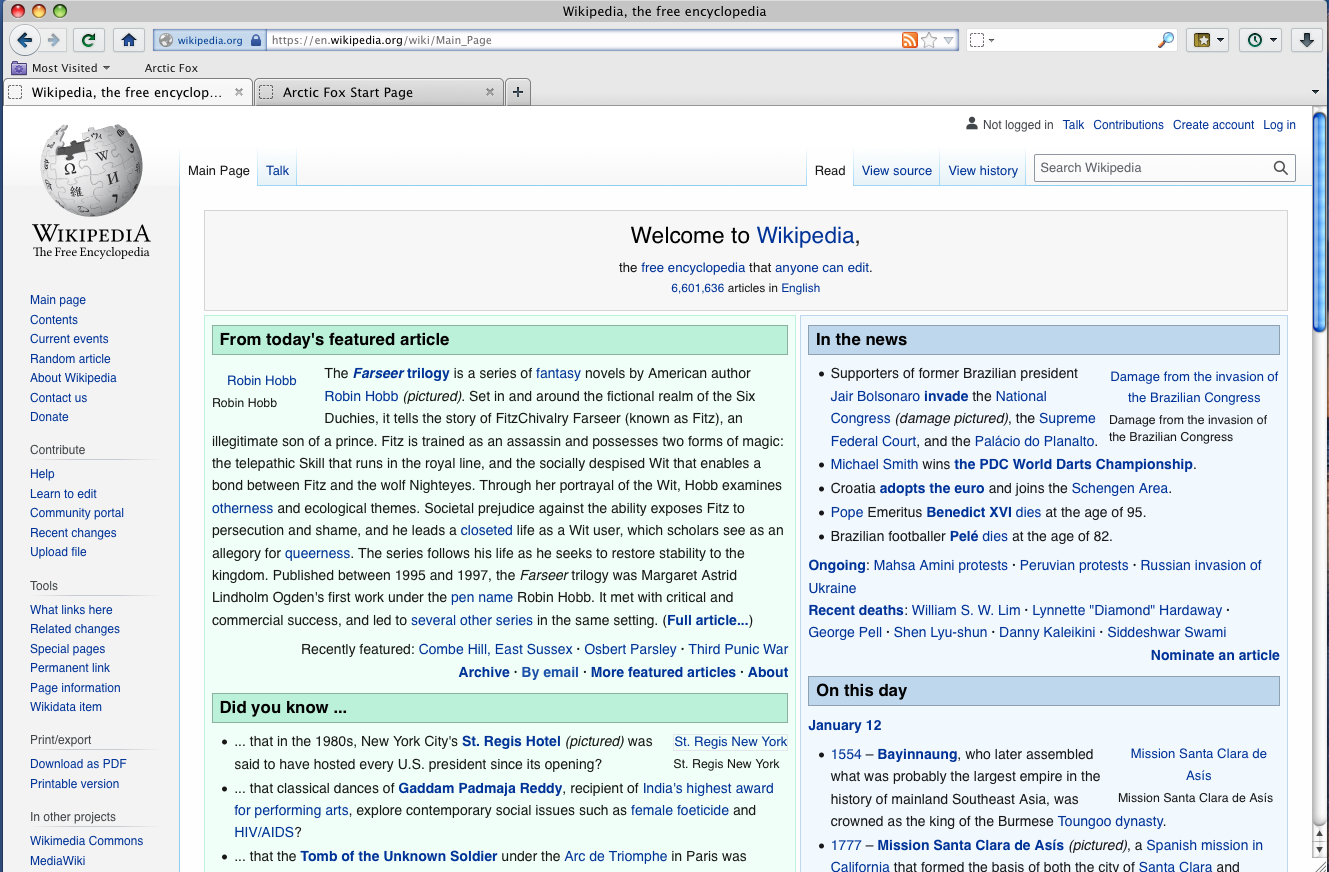The image size is (1329, 872).
Task: Click the Wikipedia globe logo
Action: pos(91,170)
